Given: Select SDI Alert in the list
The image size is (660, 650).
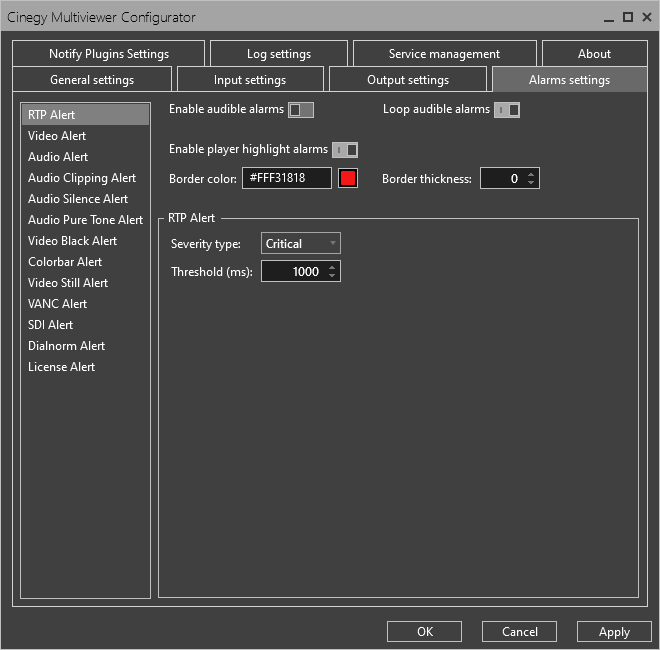Looking at the screenshot, I should [85, 325].
